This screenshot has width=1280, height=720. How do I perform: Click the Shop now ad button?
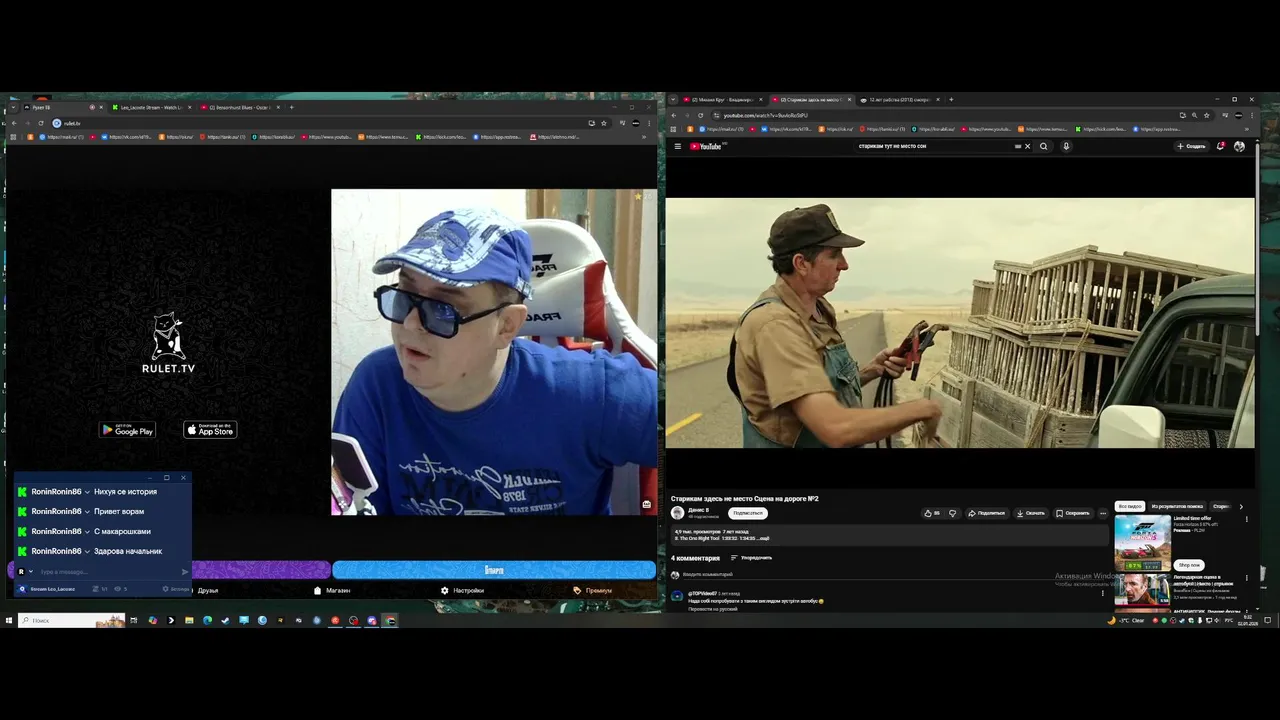tap(1188, 565)
